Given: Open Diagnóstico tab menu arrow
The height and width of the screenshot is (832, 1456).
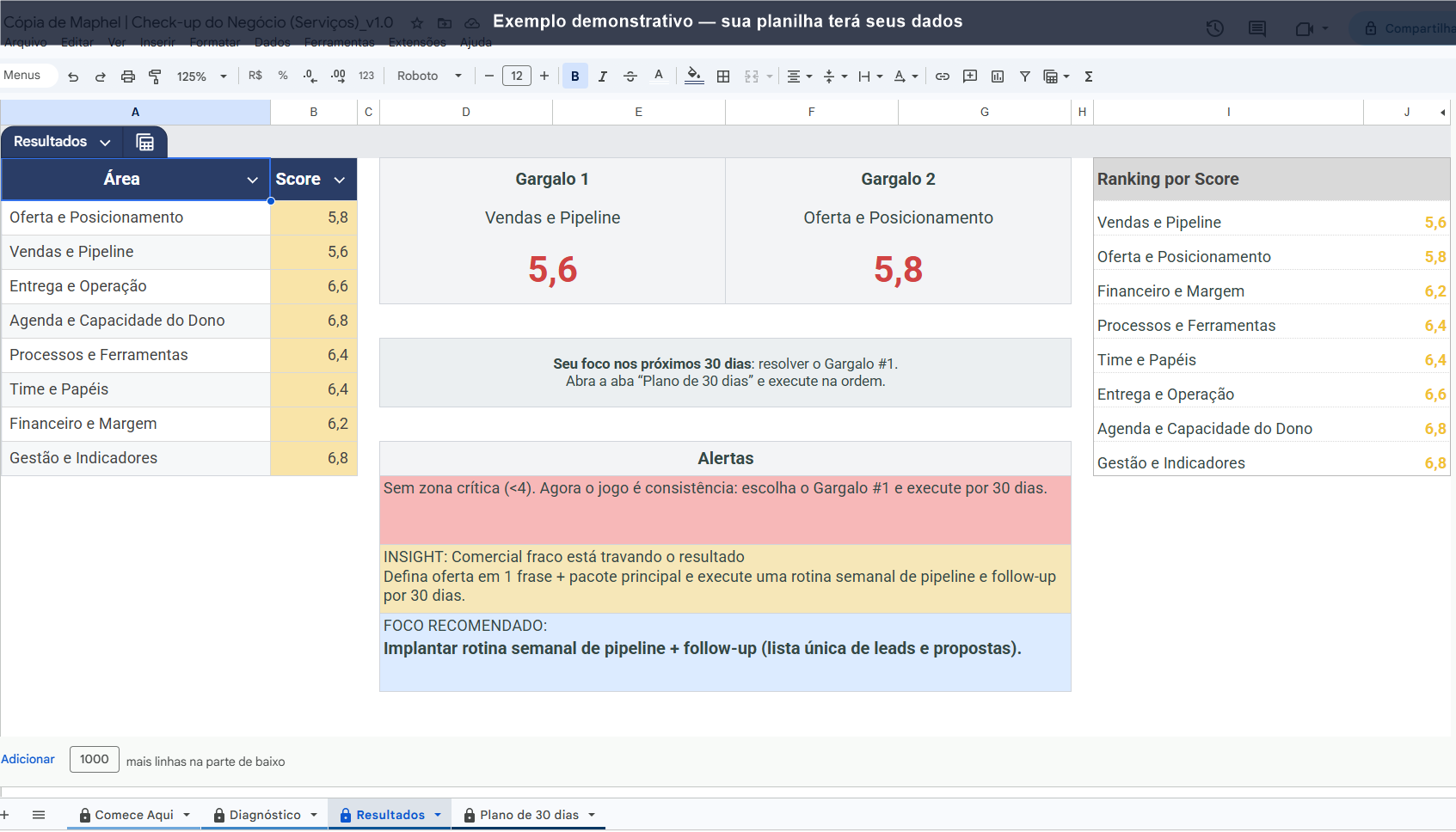Looking at the screenshot, I should (314, 815).
